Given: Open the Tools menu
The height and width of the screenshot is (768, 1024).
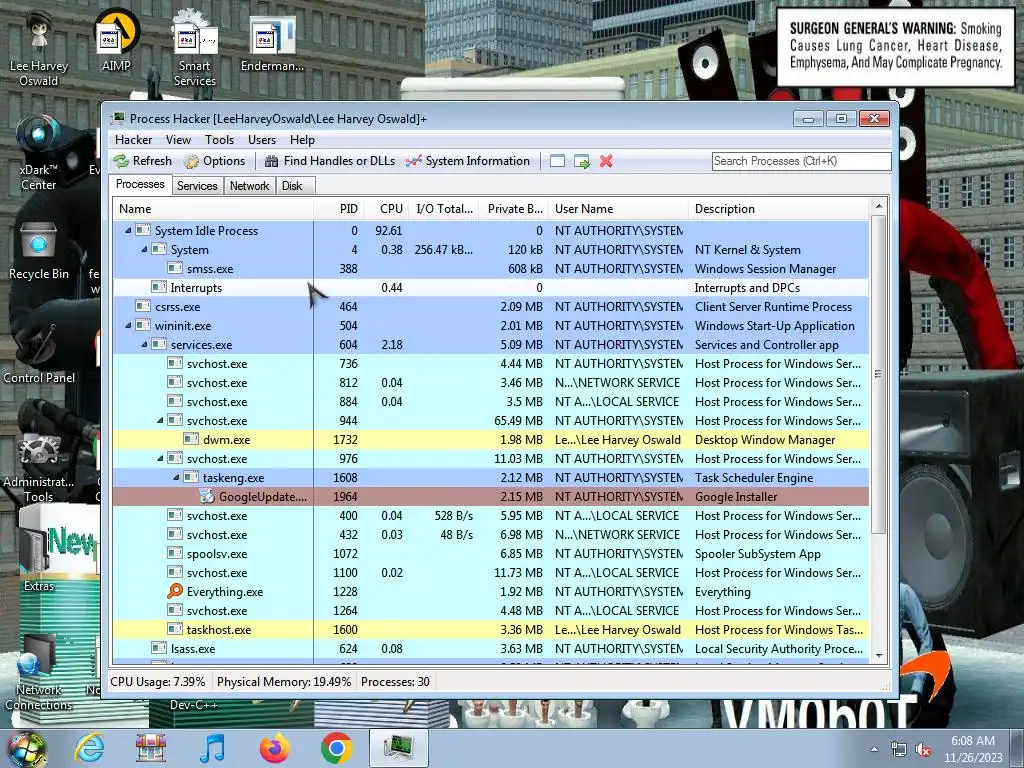Looking at the screenshot, I should 219,140.
